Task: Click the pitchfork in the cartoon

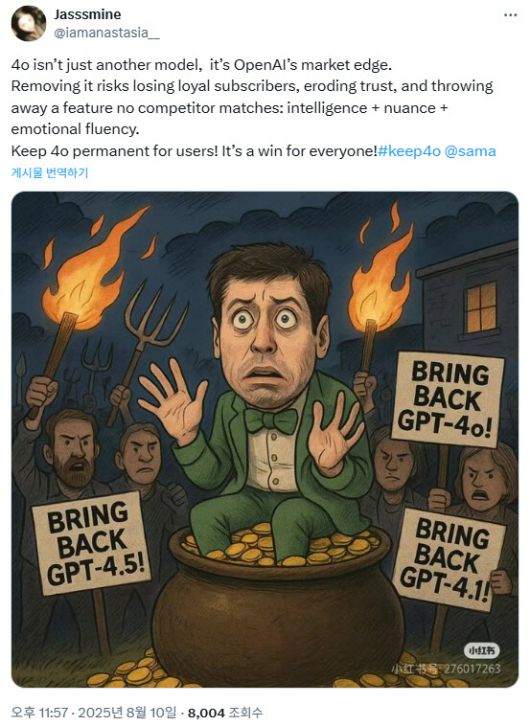Action: (x=145, y=352)
